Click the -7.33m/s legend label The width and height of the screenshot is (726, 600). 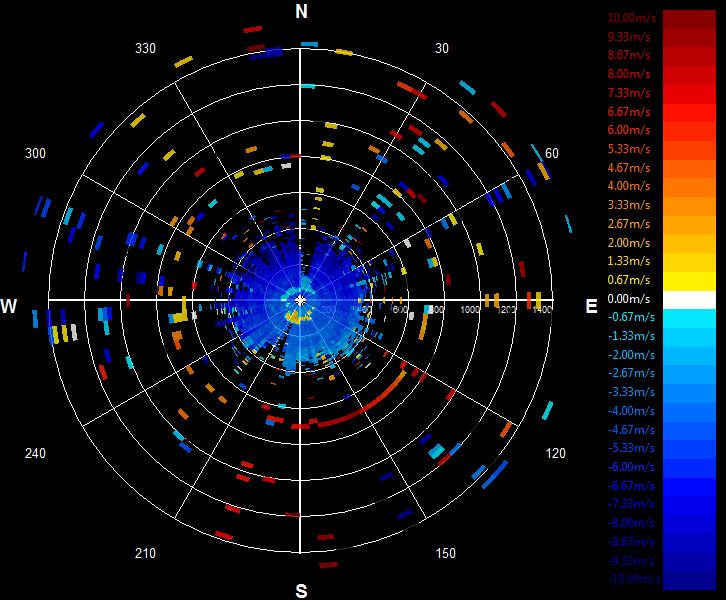click(x=631, y=504)
